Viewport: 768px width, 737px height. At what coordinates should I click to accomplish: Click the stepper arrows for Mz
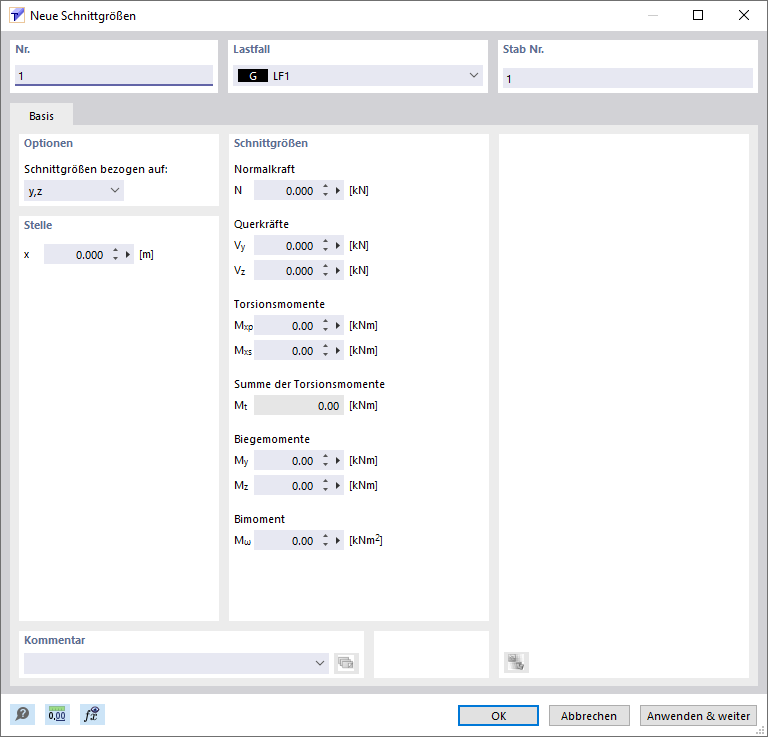click(x=326, y=485)
